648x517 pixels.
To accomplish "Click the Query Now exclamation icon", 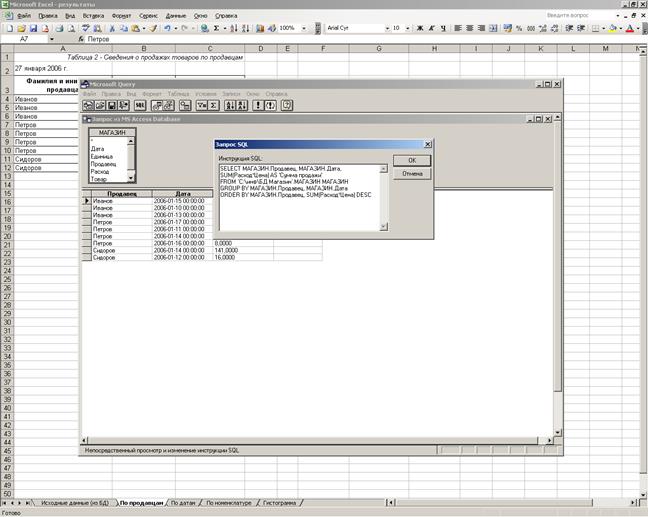I will (x=258, y=105).
